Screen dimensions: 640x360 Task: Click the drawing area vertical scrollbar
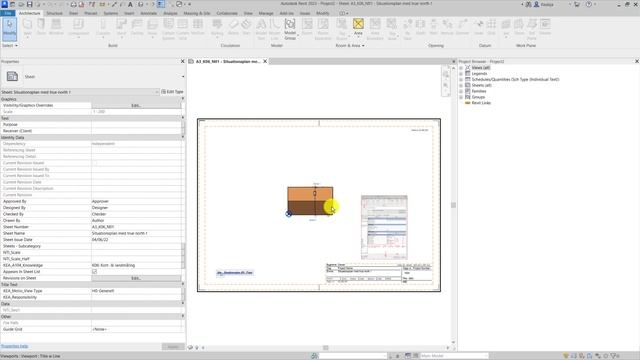453,205
